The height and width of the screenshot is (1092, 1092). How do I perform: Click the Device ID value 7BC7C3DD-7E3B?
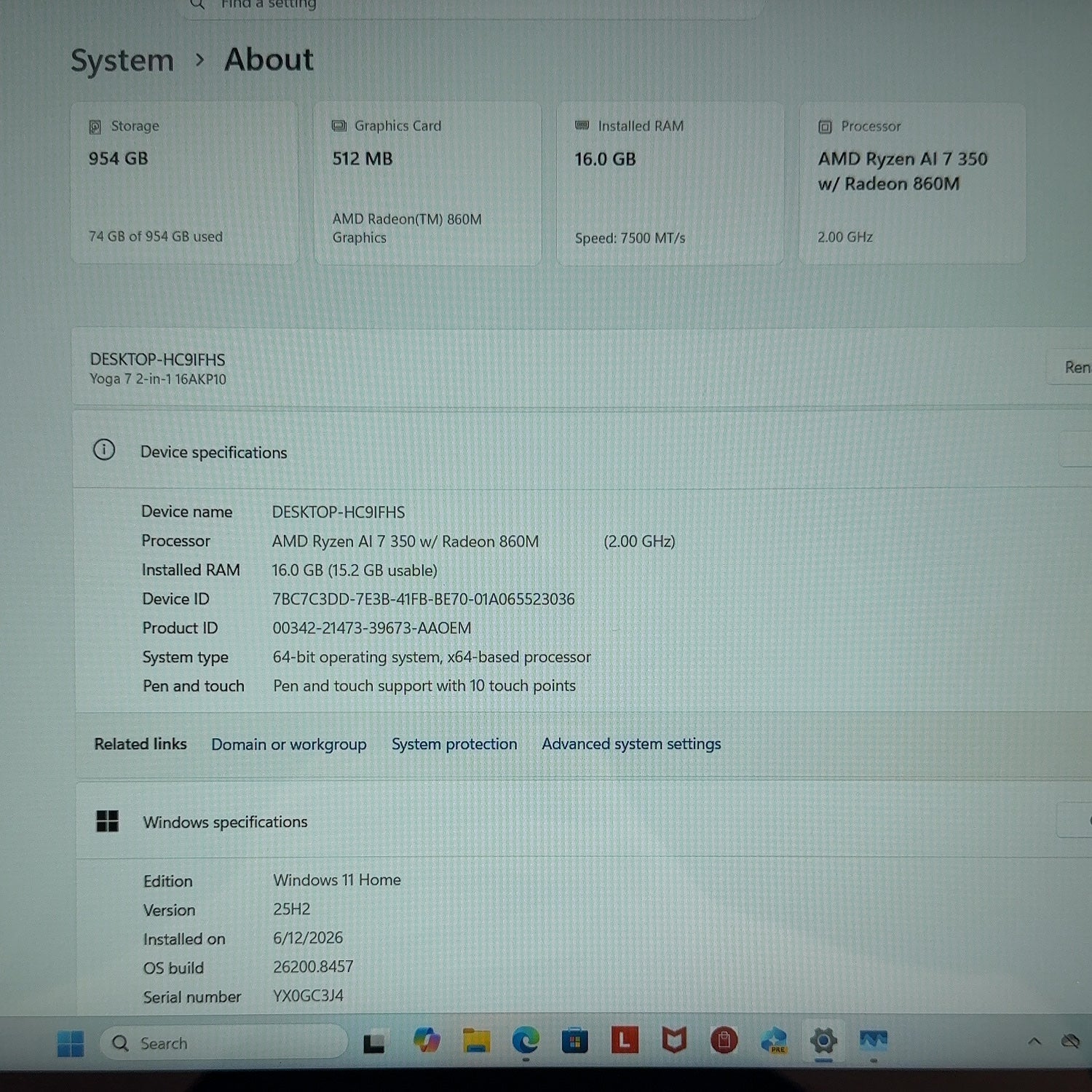pyautogui.click(x=424, y=599)
